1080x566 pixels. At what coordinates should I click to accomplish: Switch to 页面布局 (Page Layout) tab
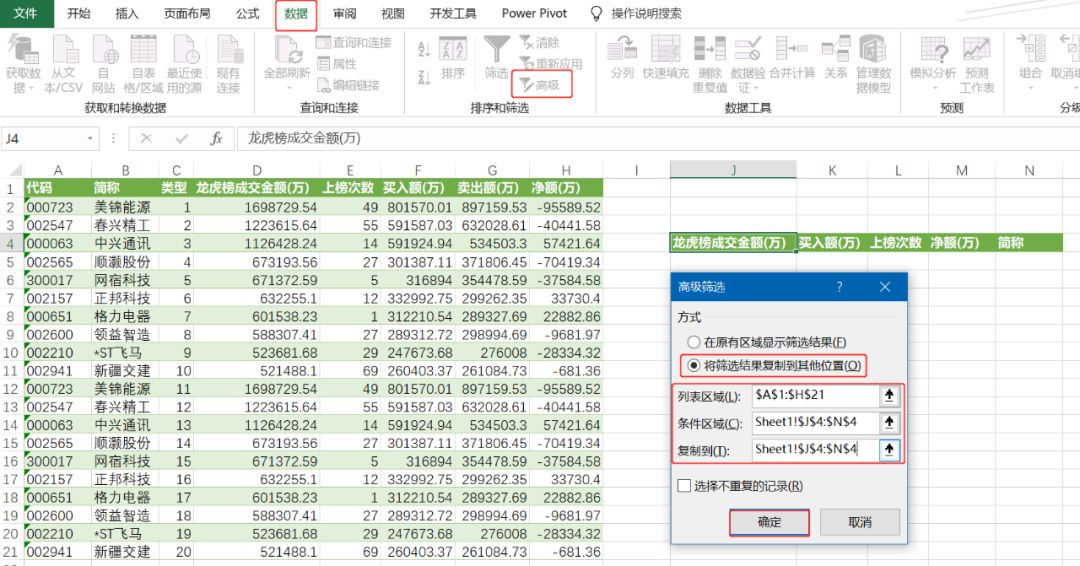coord(187,13)
